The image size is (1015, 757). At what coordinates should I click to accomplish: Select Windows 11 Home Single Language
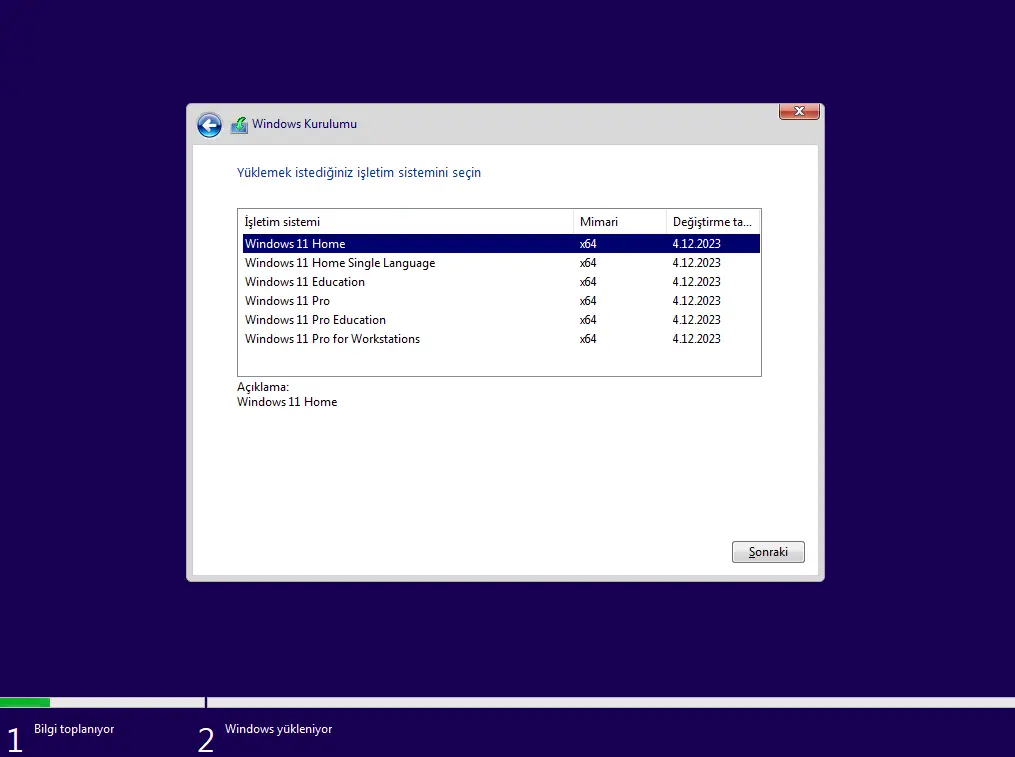(501, 263)
